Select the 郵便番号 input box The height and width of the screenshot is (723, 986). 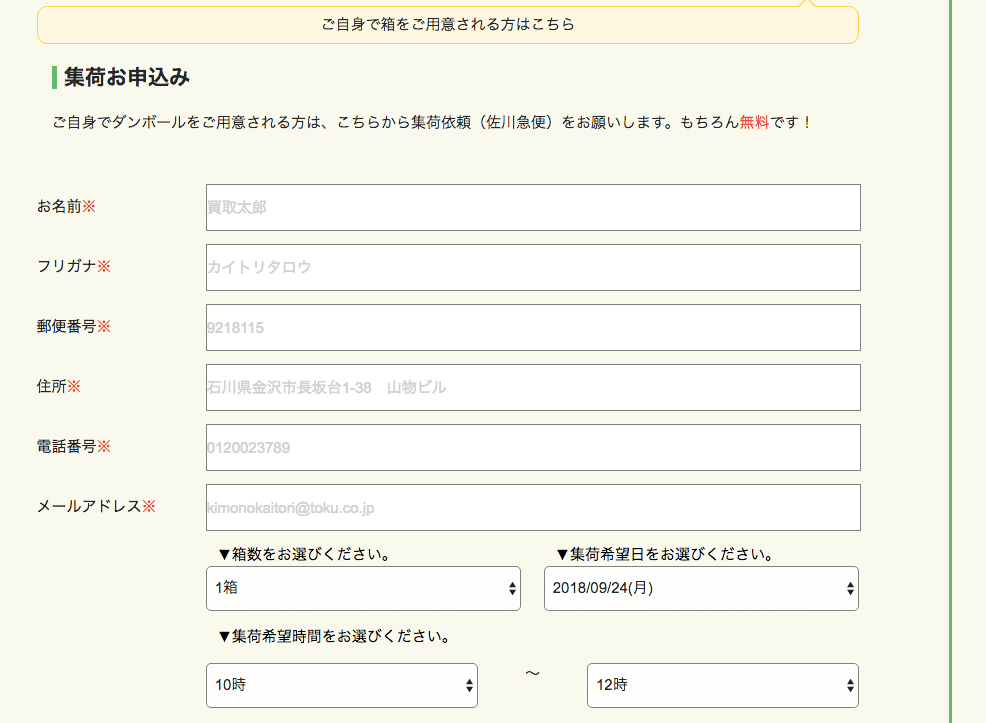point(533,328)
